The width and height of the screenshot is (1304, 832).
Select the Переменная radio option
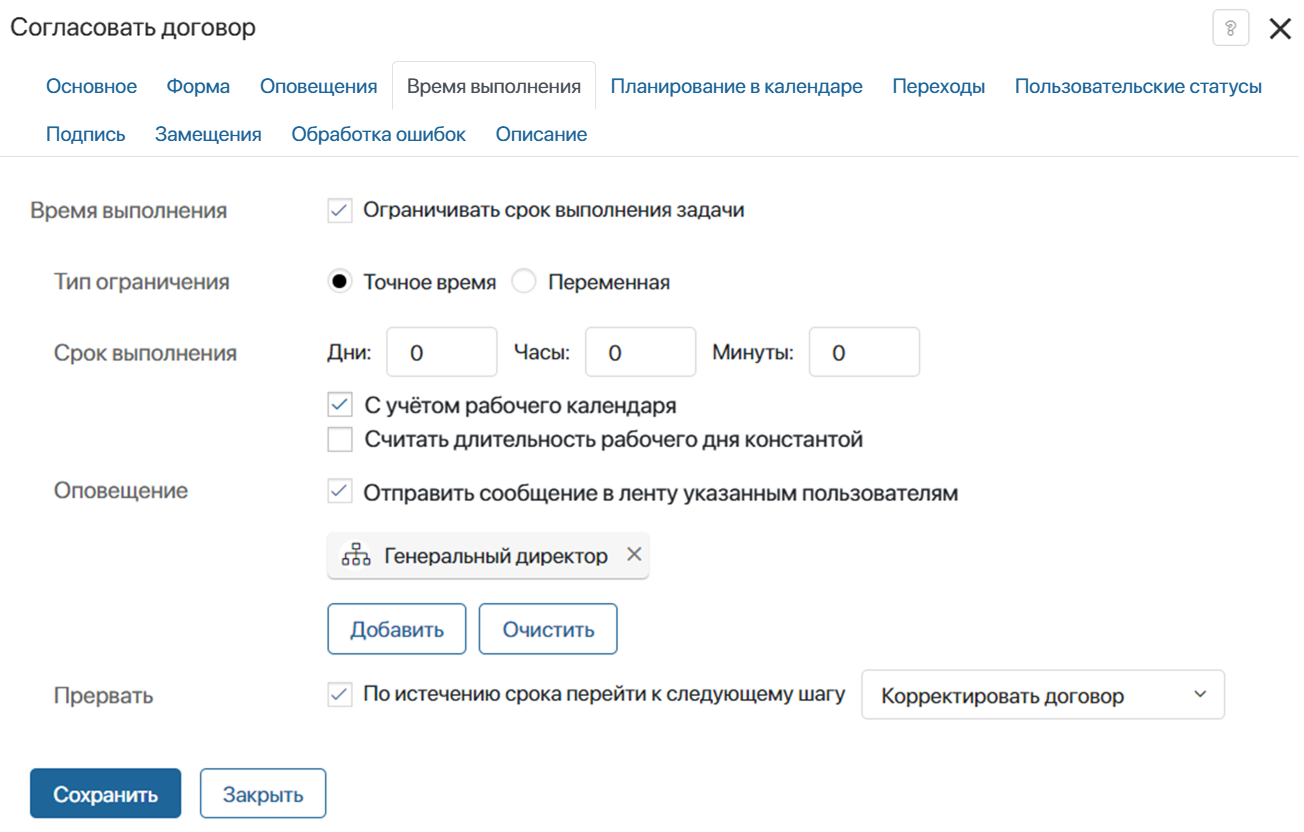pyautogui.click(x=524, y=282)
